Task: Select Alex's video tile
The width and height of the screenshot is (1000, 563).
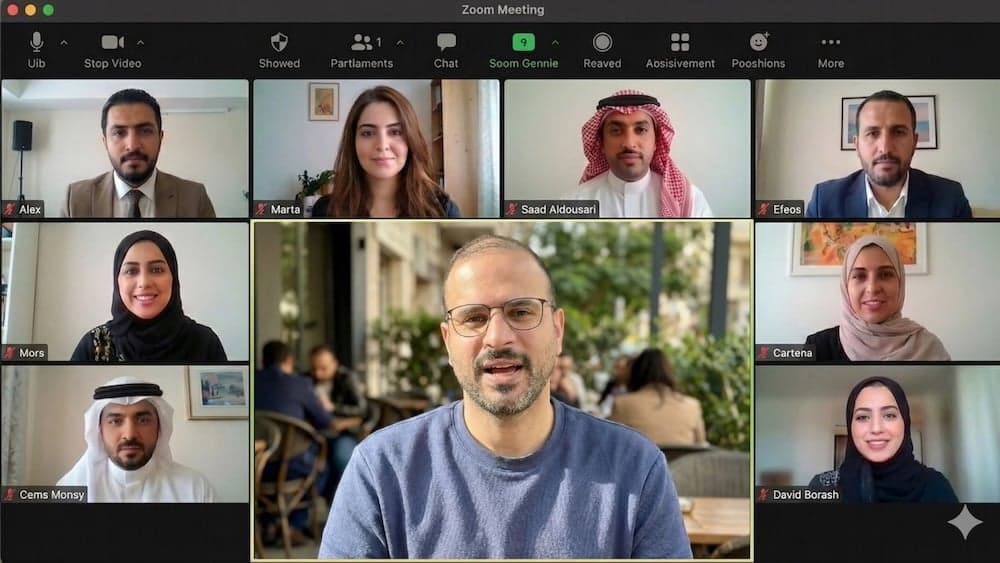Action: click(125, 149)
